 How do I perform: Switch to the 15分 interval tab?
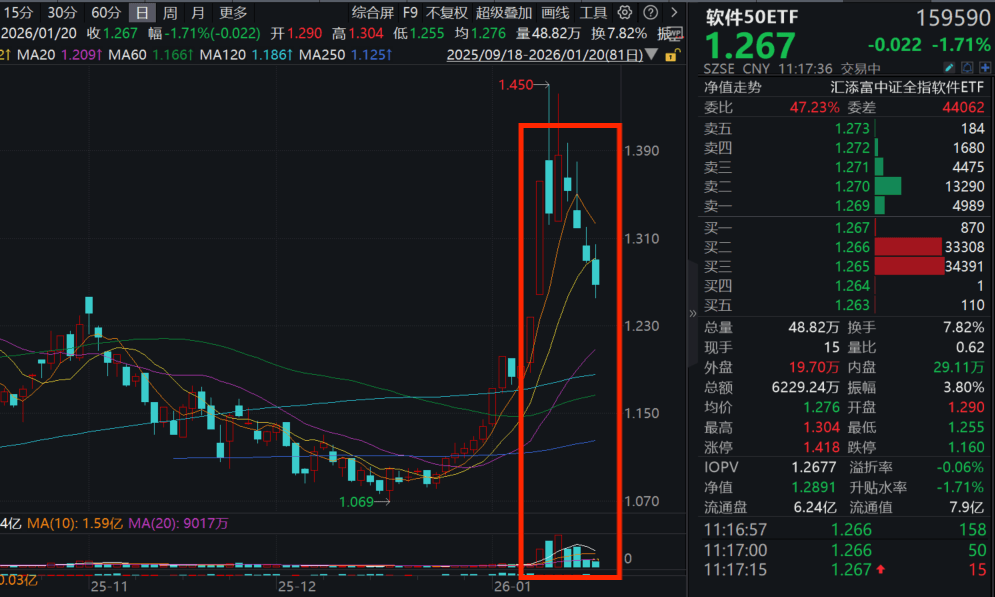point(22,13)
